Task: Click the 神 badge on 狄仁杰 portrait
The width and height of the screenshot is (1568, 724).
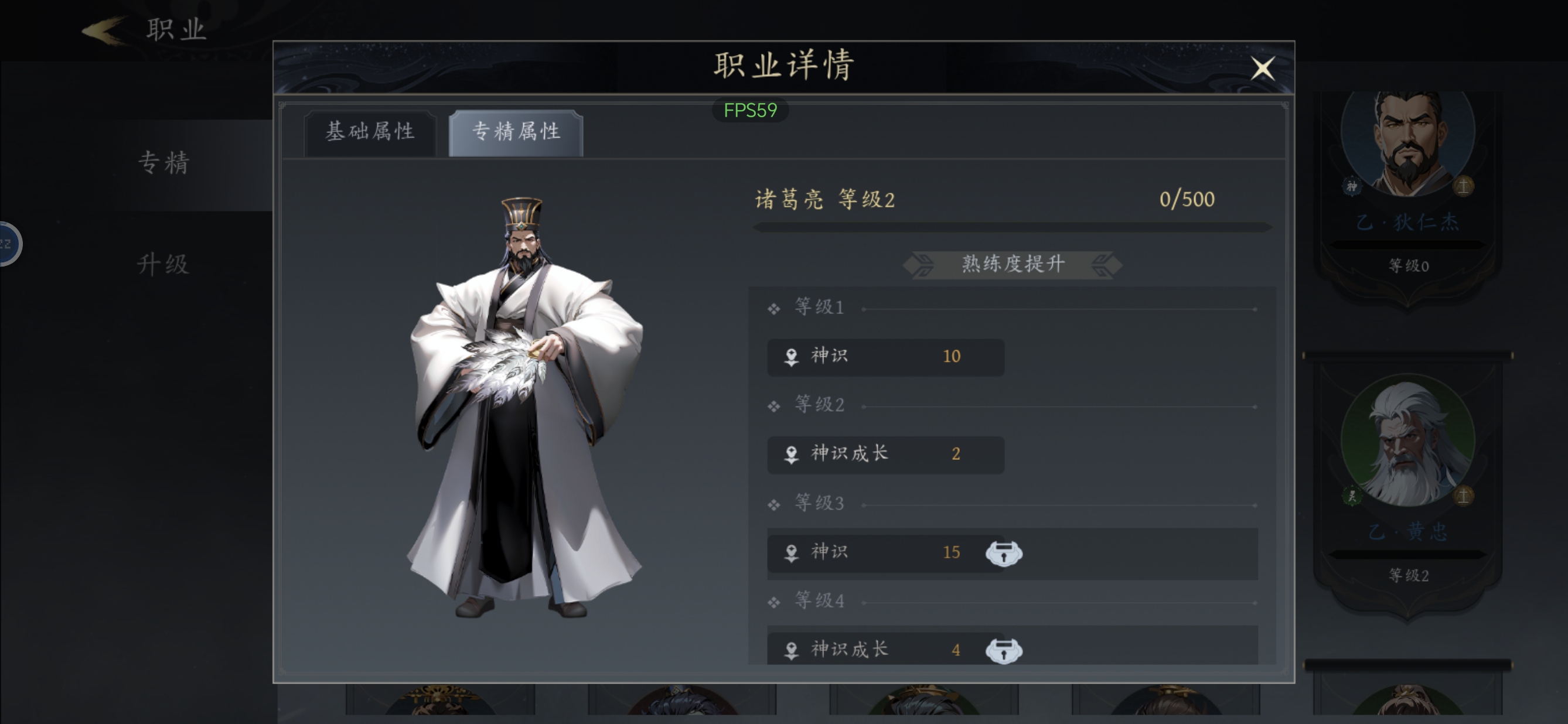Action: click(x=1351, y=186)
